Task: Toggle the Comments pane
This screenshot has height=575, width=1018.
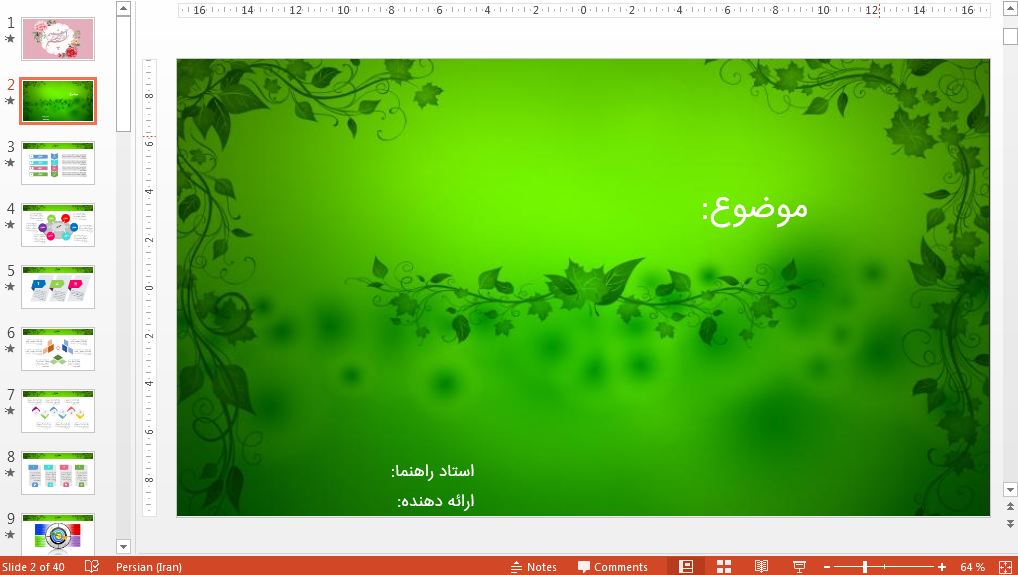Action: [x=612, y=567]
